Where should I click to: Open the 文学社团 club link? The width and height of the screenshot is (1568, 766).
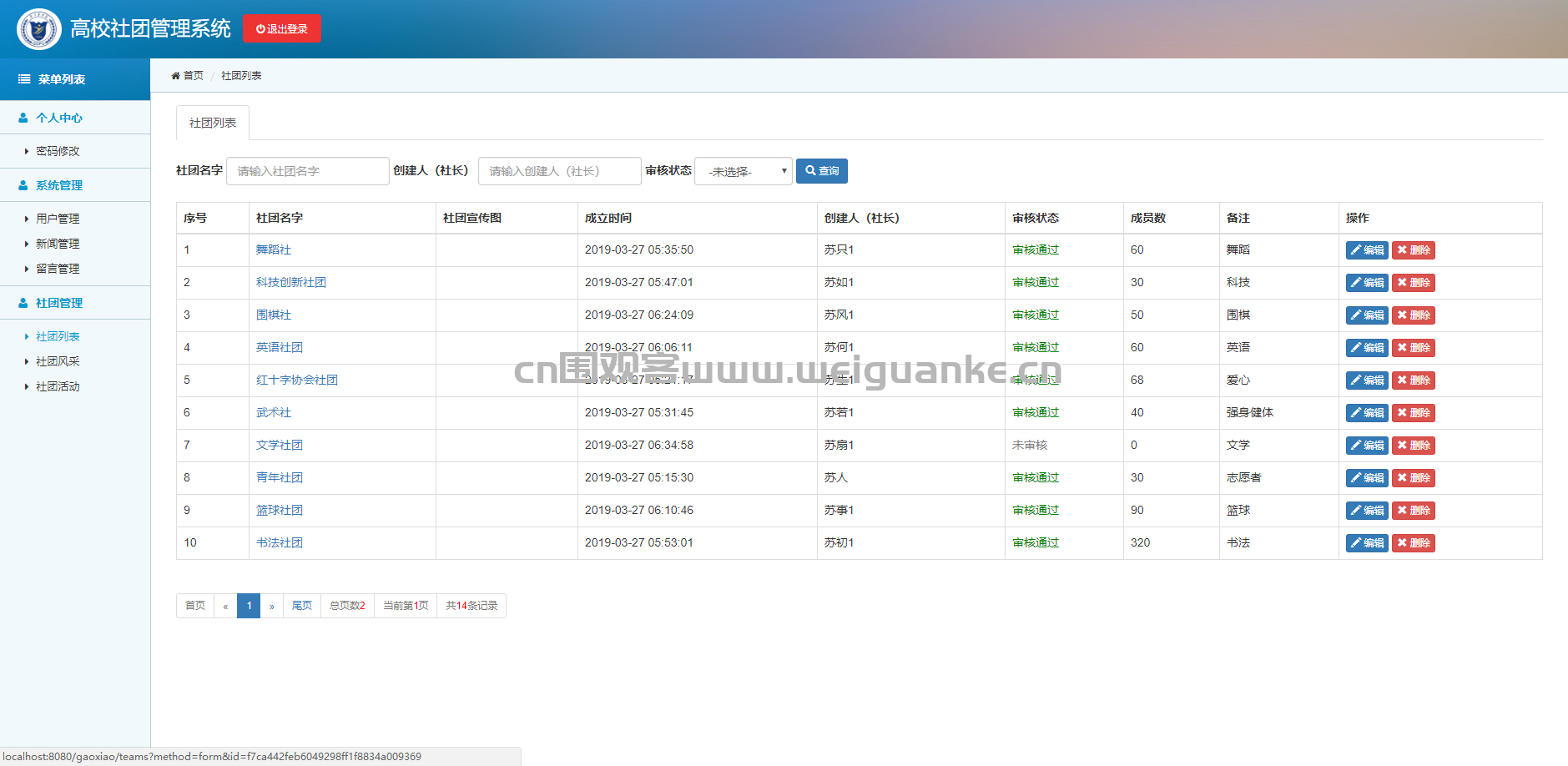(x=280, y=445)
